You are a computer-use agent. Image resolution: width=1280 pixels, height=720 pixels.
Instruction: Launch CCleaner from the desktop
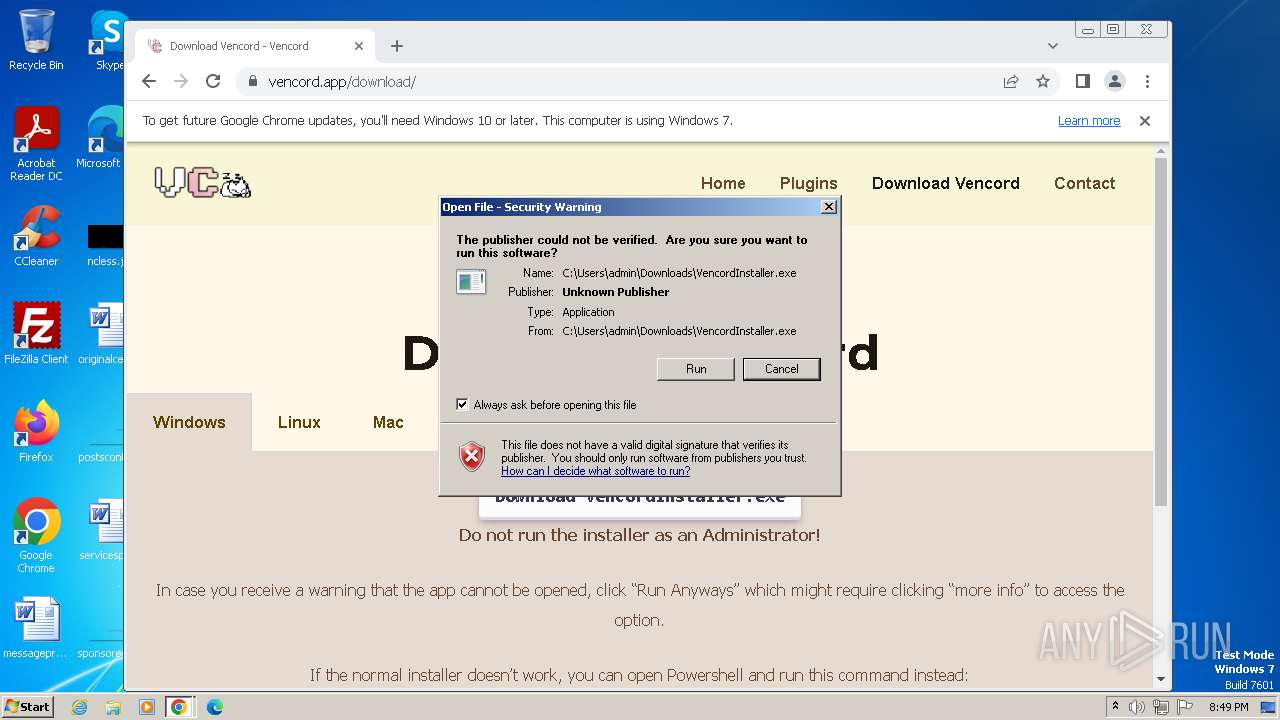[x=36, y=236]
